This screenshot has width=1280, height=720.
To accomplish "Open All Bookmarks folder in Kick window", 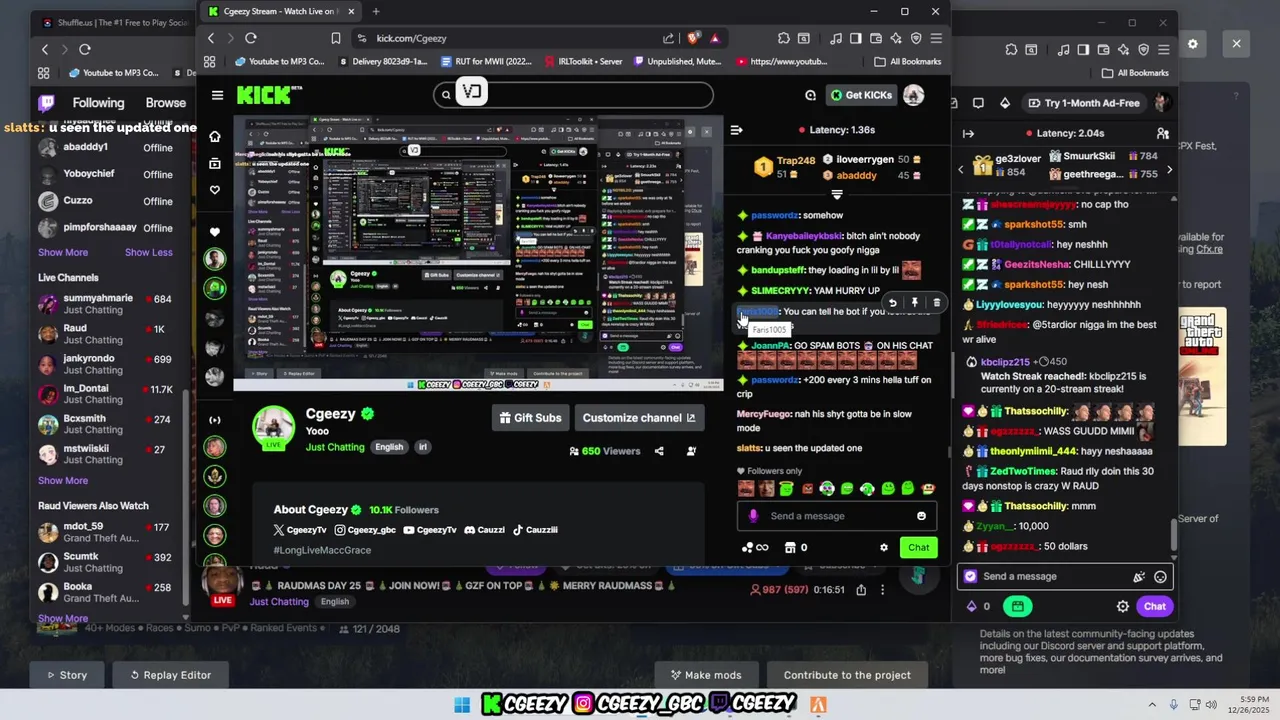I will pos(907,62).
